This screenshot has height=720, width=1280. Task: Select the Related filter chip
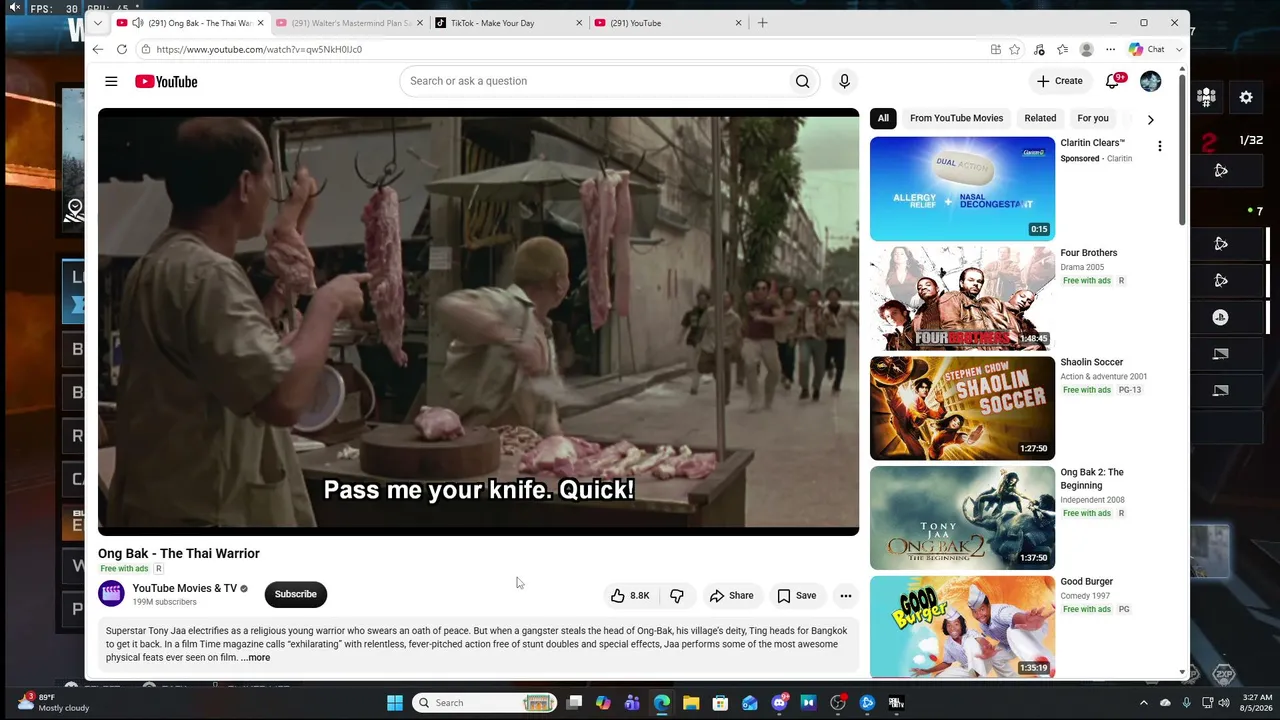[1040, 118]
